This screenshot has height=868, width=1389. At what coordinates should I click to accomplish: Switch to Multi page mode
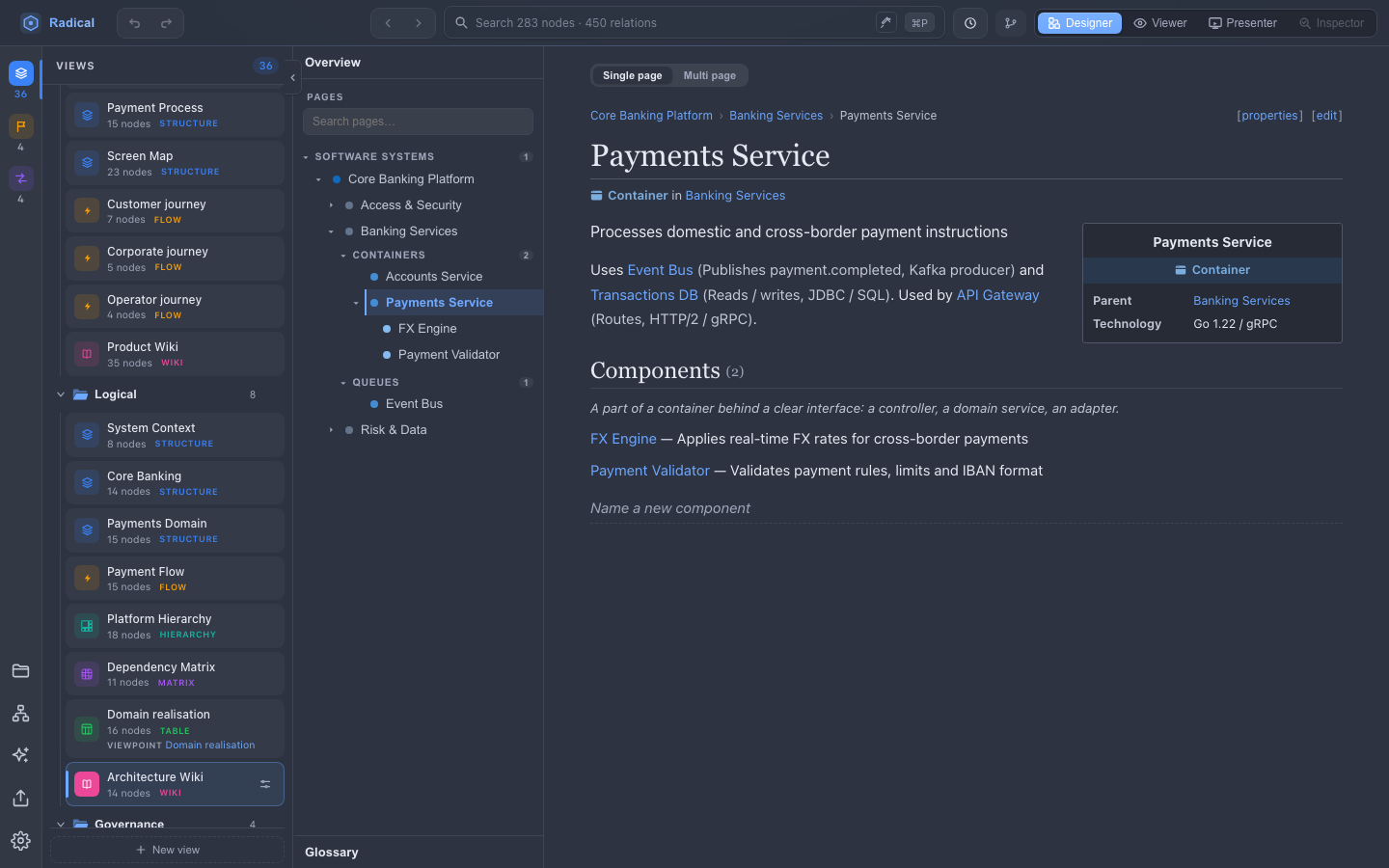pyautogui.click(x=710, y=75)
